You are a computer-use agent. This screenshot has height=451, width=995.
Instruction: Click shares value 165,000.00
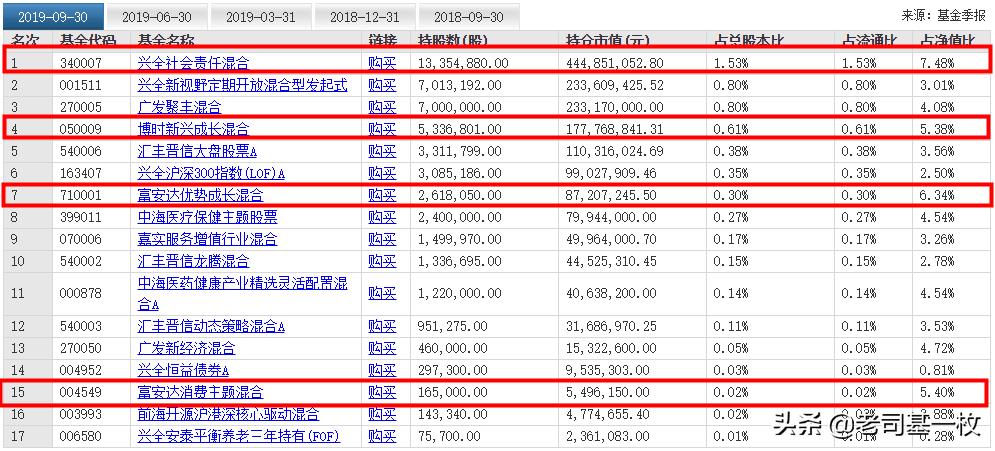pos(452,393)
